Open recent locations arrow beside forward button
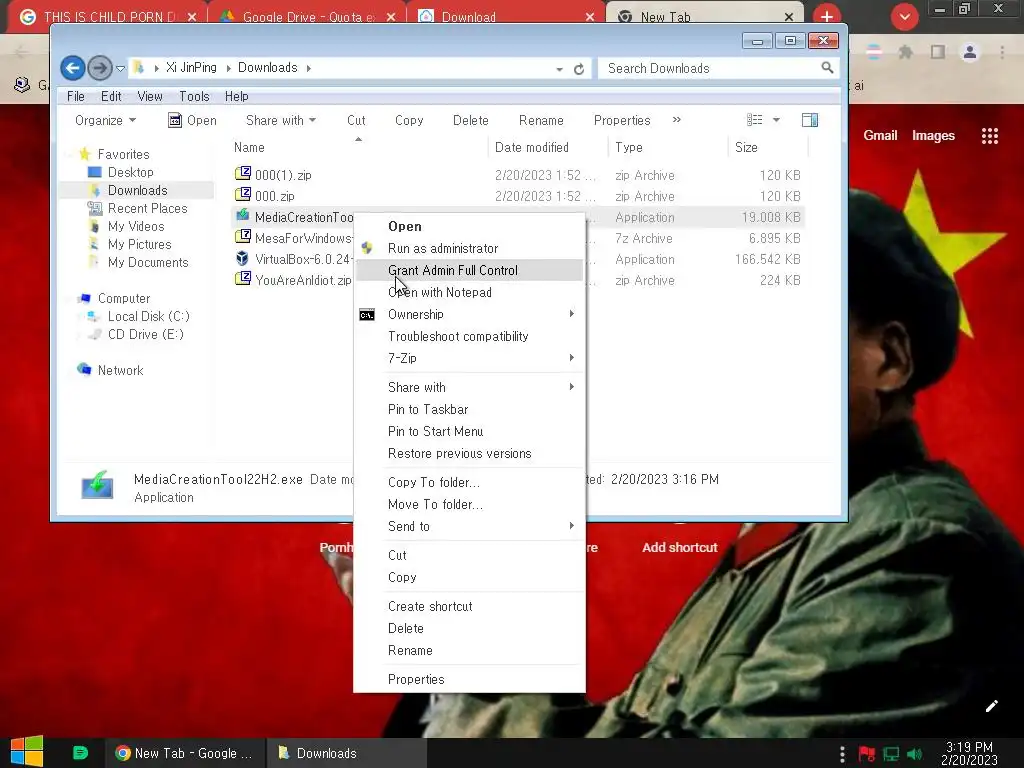 (x=120, y=68)
